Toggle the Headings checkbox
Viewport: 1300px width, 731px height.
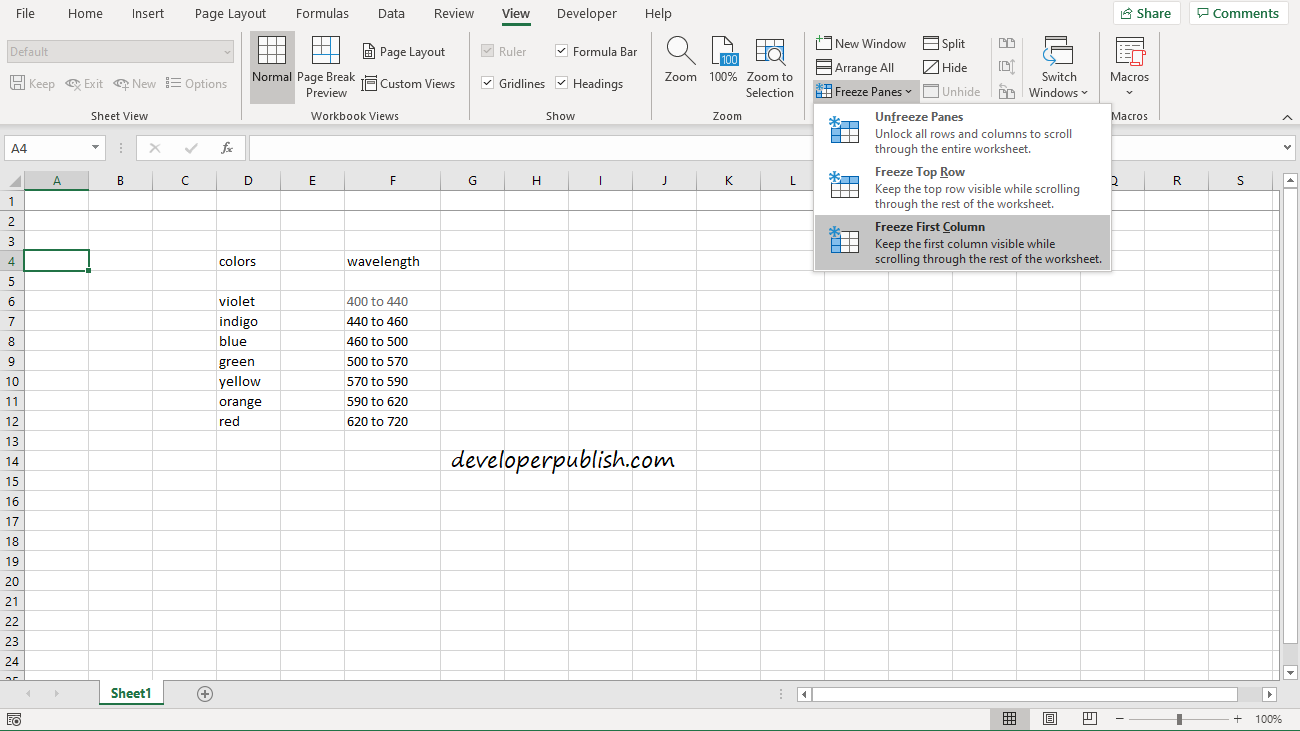[x=561, y=83]
